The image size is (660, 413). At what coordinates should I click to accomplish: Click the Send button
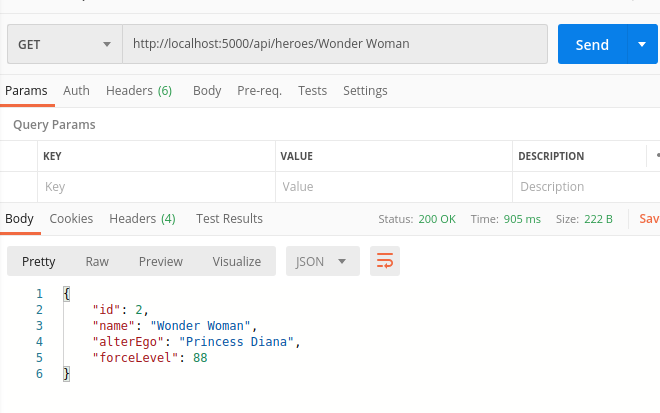click(591, 44)
